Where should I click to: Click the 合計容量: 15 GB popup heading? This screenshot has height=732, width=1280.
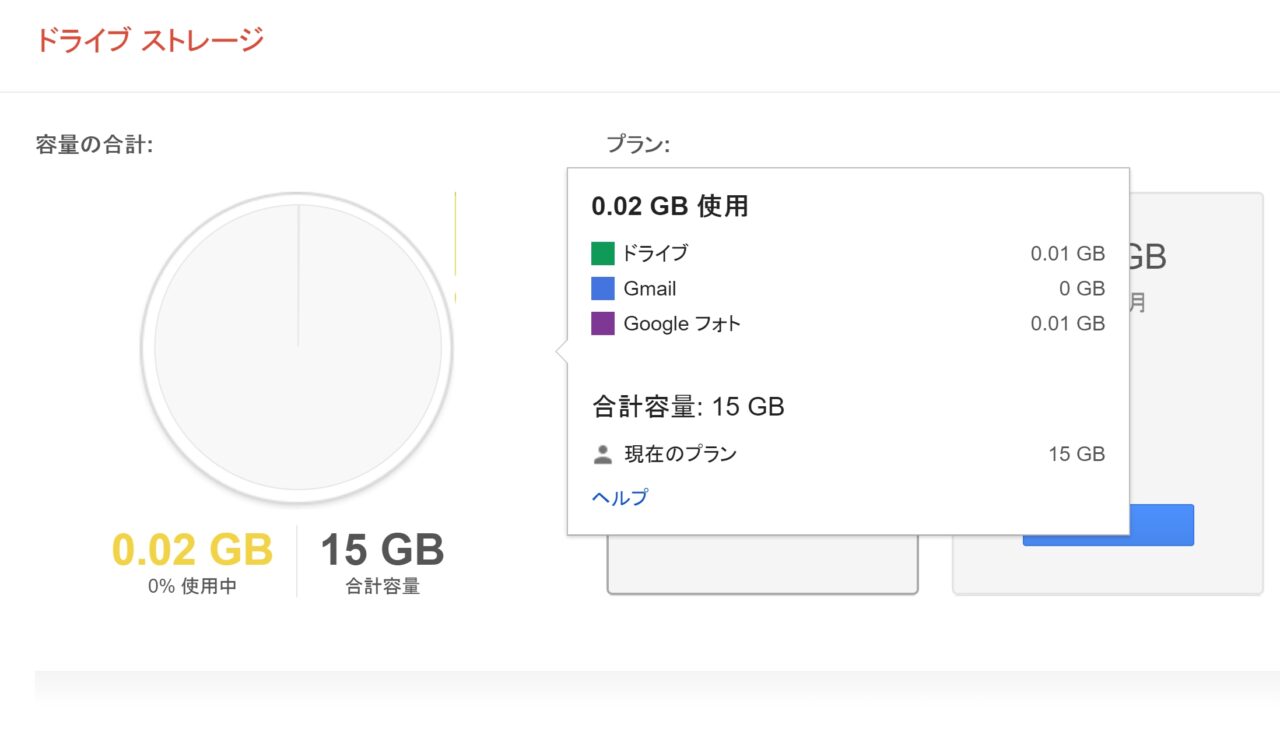688,407
